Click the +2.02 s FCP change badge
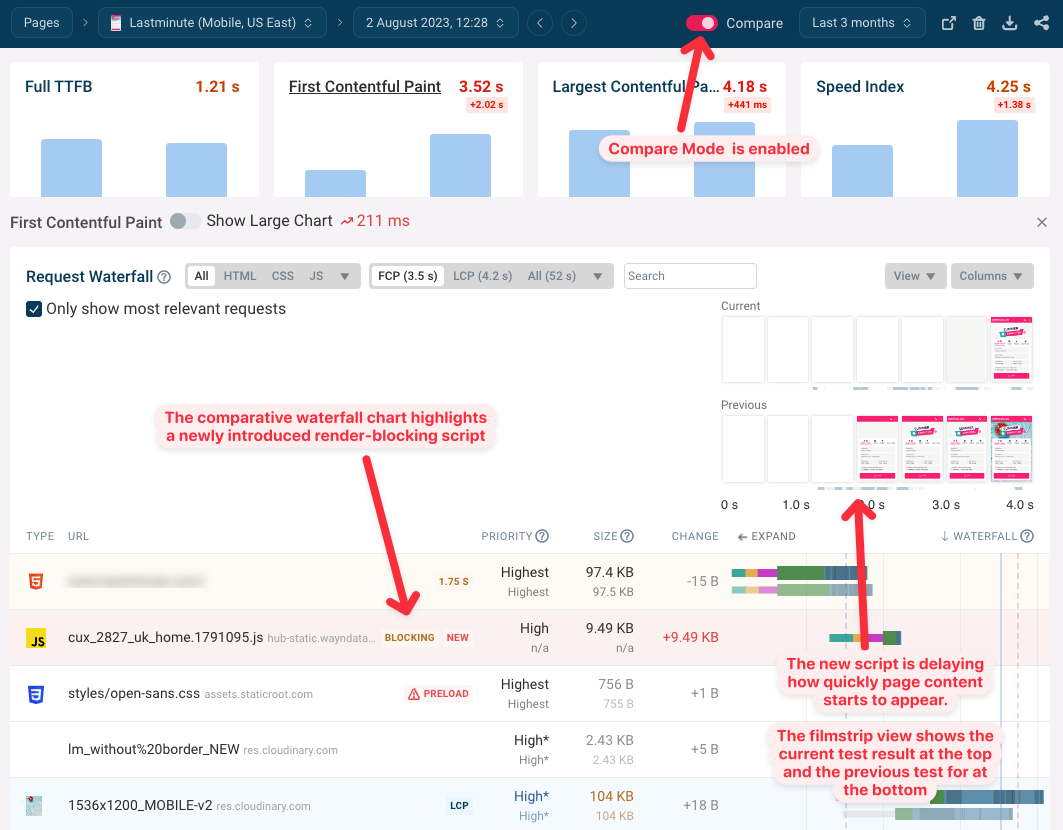Image resolution: width=1063 pixels, height=830 pixels. coord(487,105)
